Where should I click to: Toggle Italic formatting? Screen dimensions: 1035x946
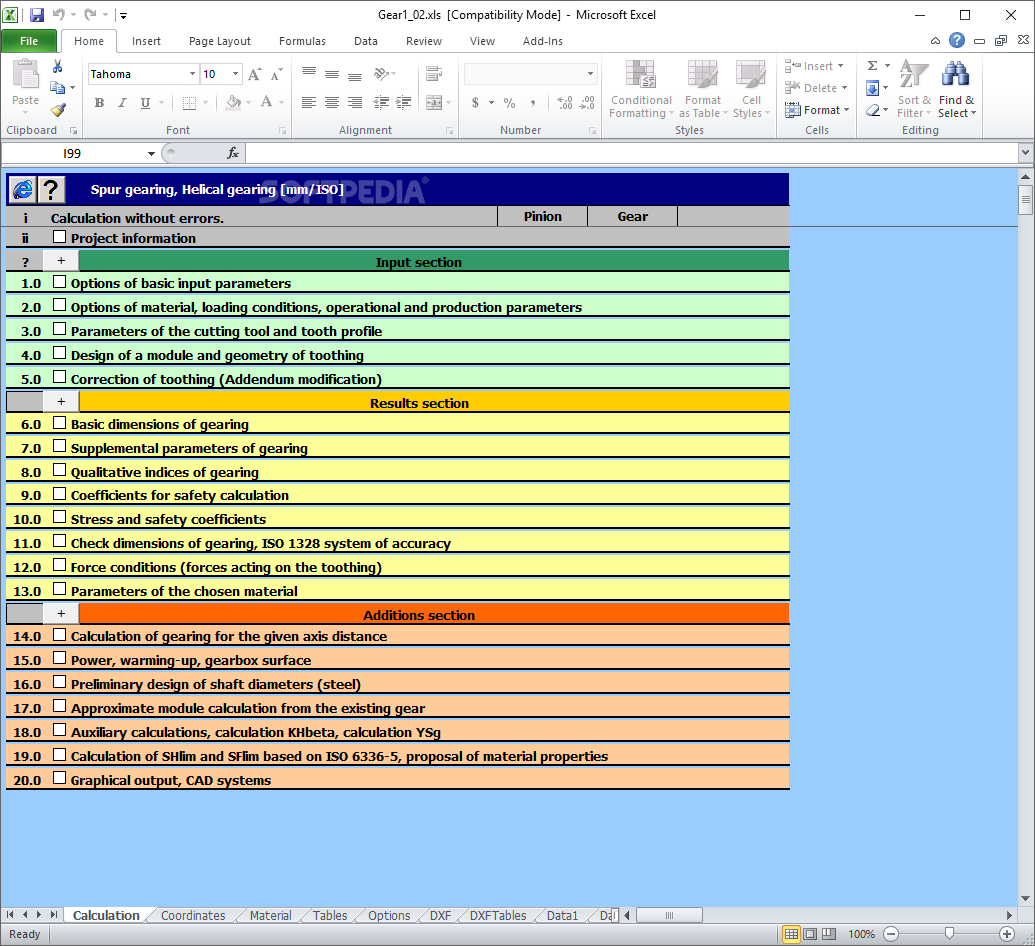point(122,102)
